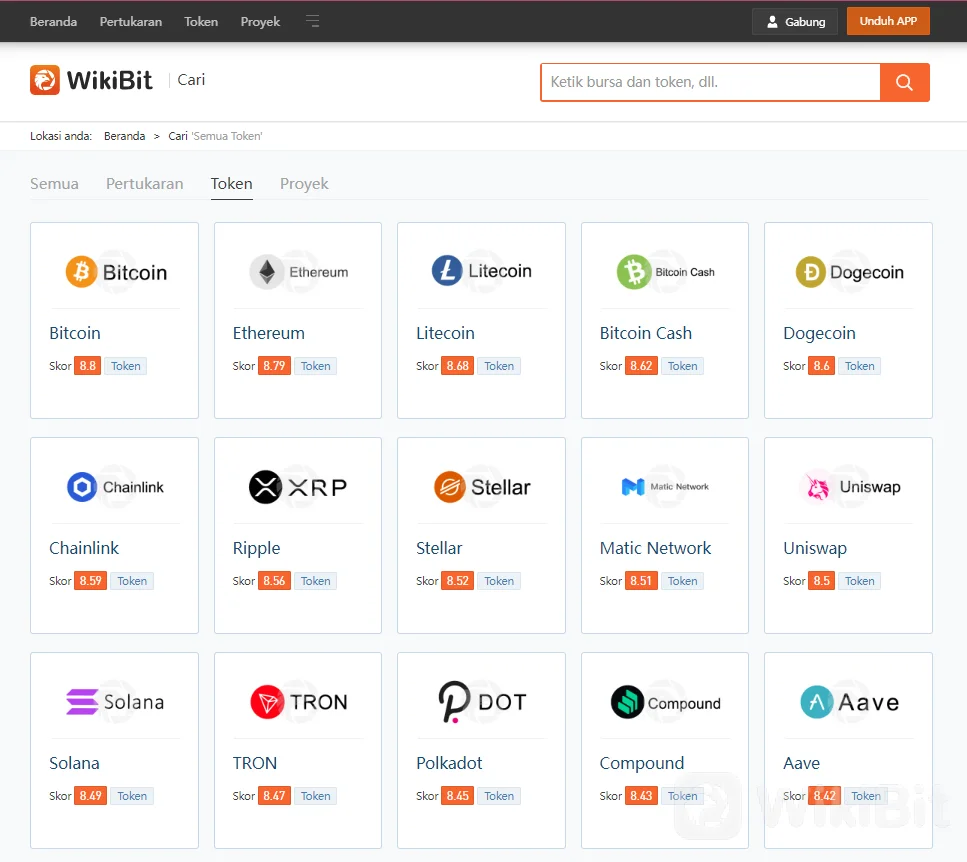Open the Matic Network title link
The height and width of the screenshot is (862, 967).
[655, 548]
